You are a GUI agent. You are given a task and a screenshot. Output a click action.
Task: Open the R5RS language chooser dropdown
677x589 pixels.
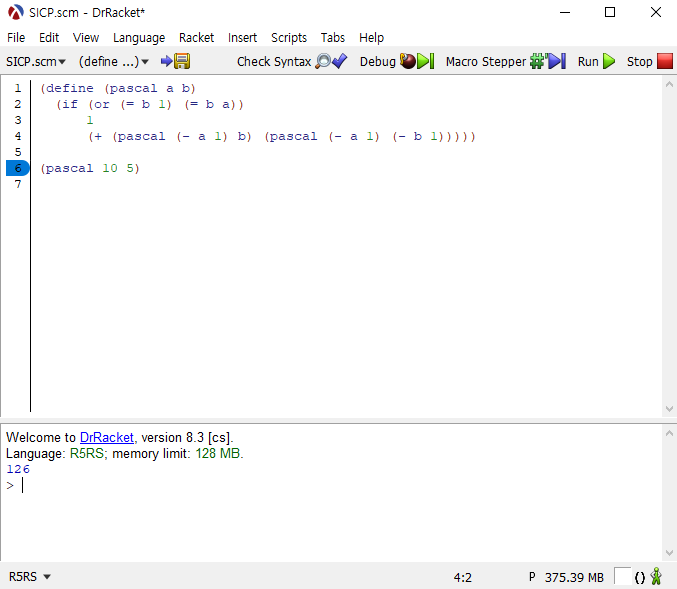coord(30,577)
